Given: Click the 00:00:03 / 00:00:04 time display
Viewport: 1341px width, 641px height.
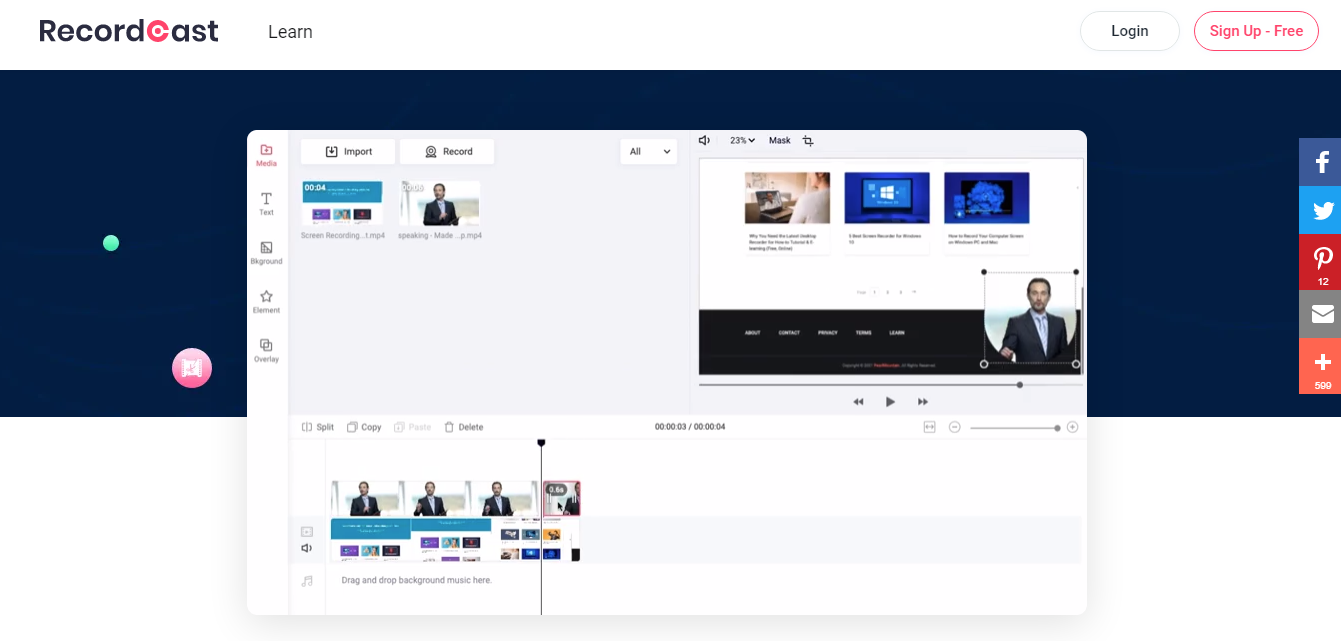Looking at the screenshot, I should (690, 427).
